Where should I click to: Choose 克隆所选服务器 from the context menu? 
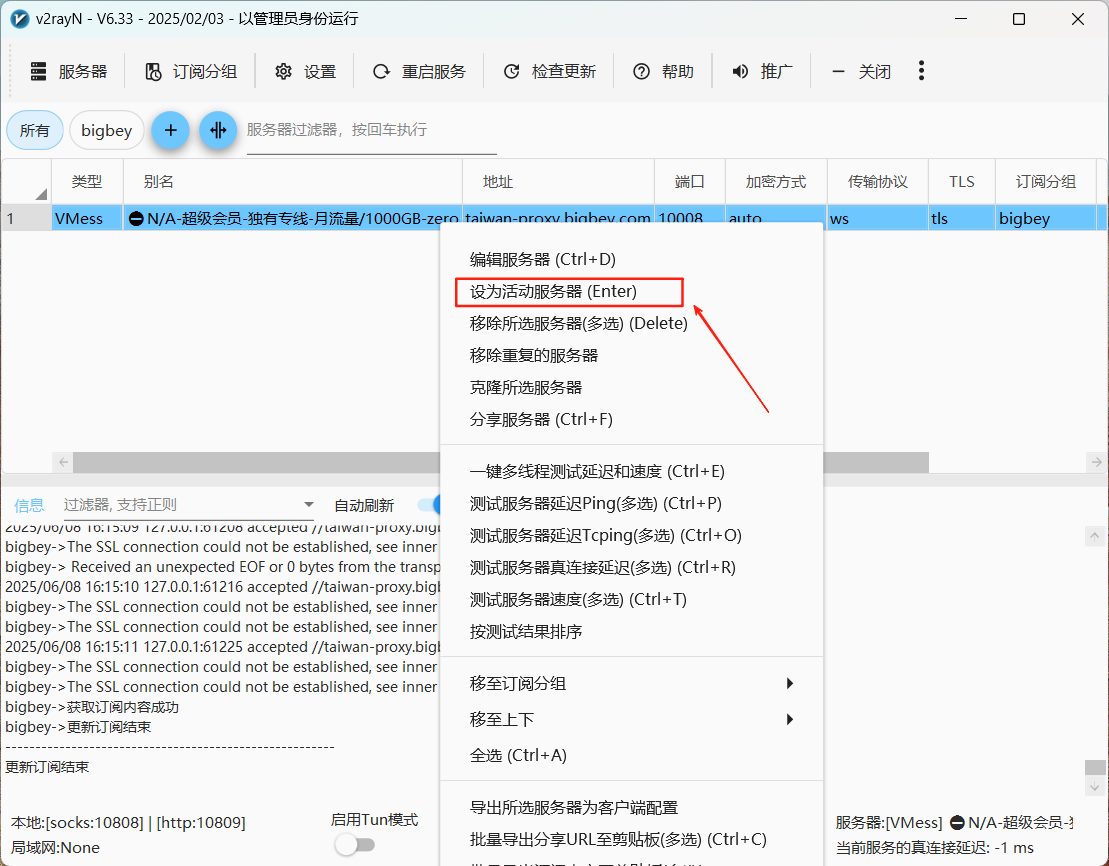click(525, 387)
